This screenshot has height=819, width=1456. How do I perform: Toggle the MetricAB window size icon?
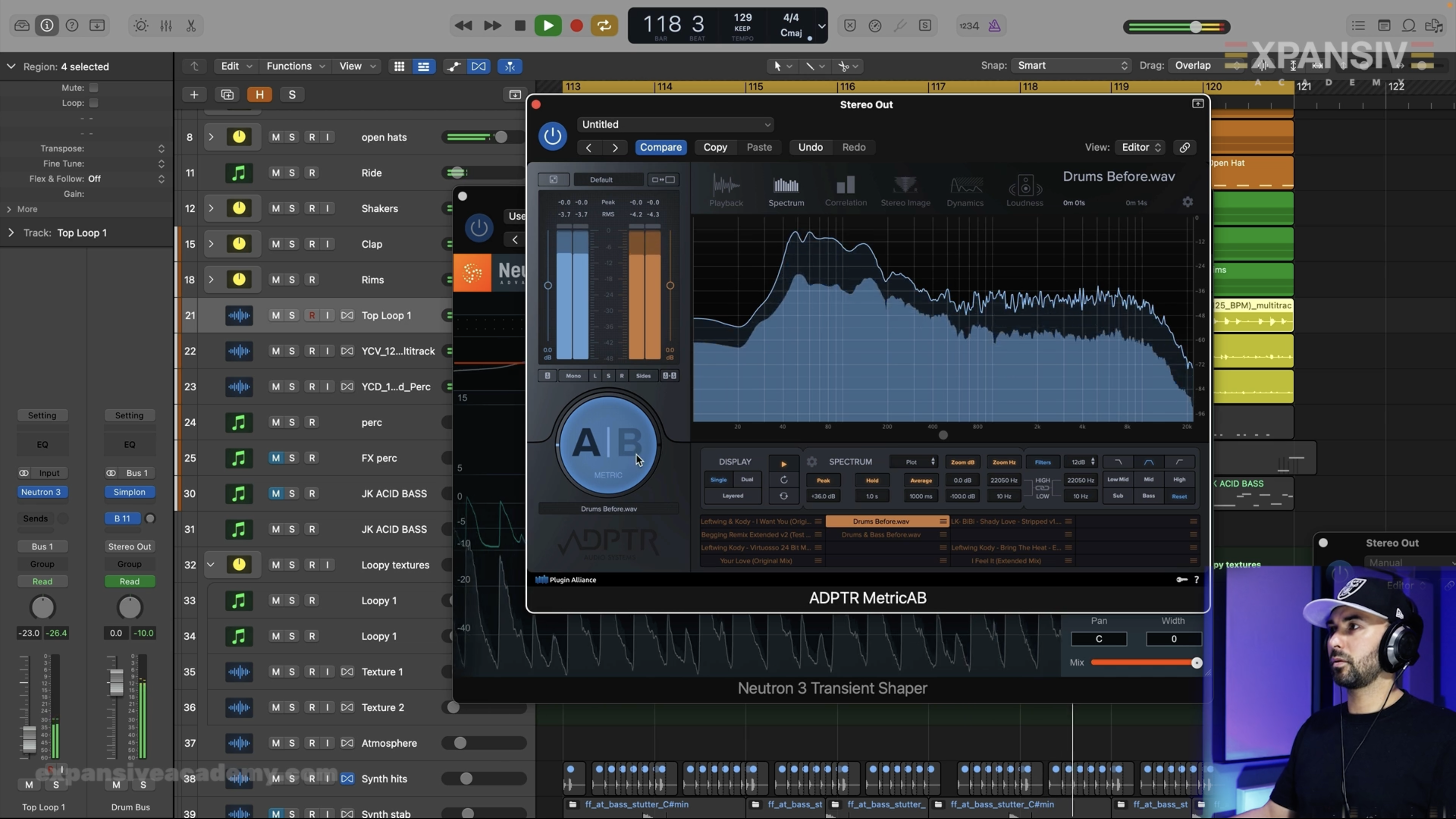click(x=663, y=180)
